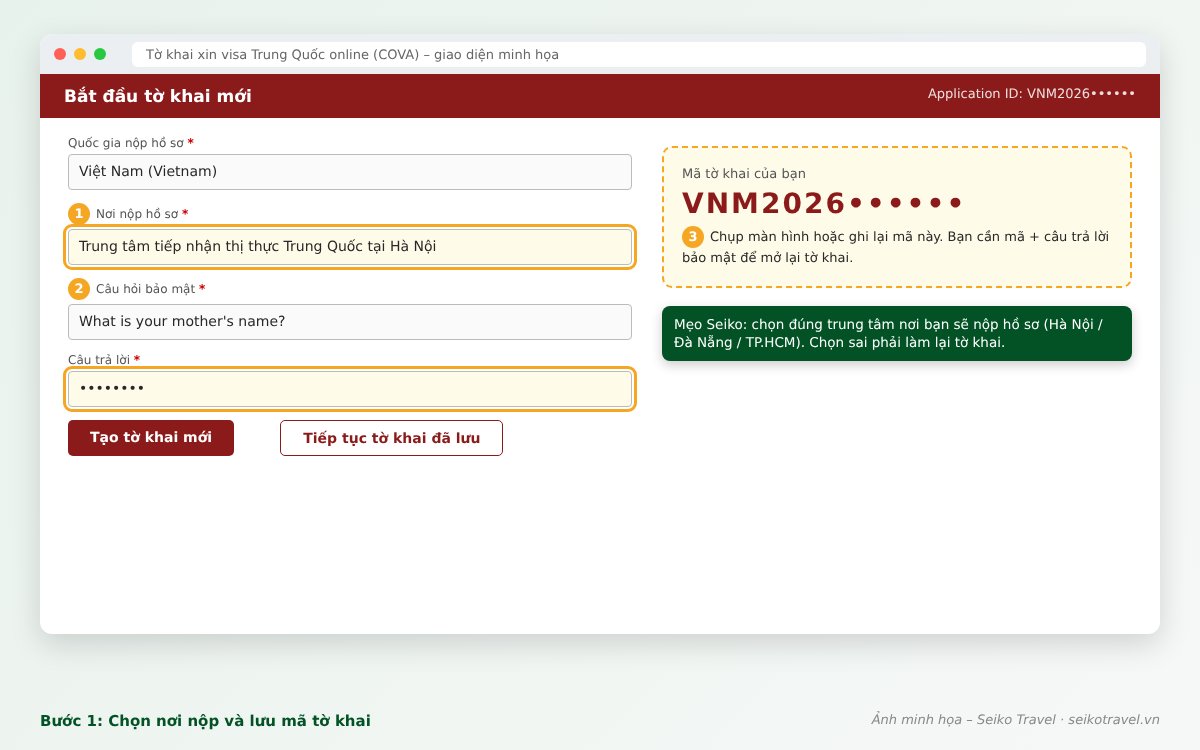The image size is (1200, 750).
Task: Click the Chụp màn hình instruction text
Action: pyautogui.click(x=896, y=247)
